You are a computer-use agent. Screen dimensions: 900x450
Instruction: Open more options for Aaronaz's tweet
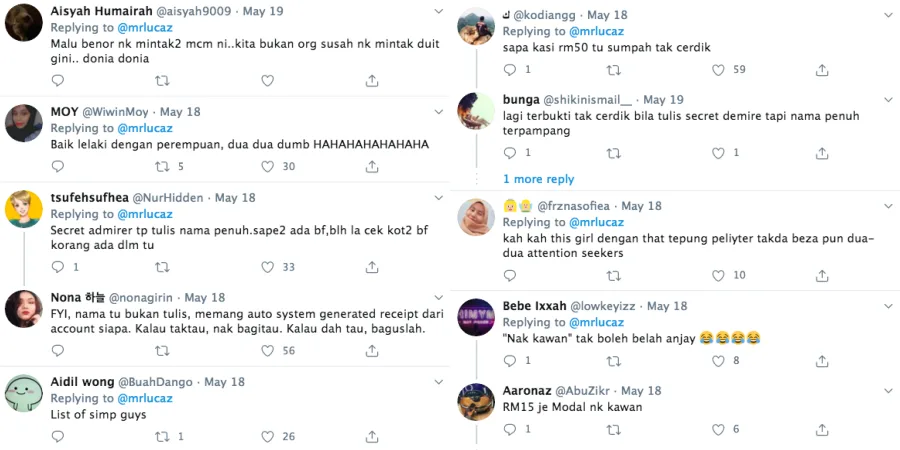[x=888, y=390]
